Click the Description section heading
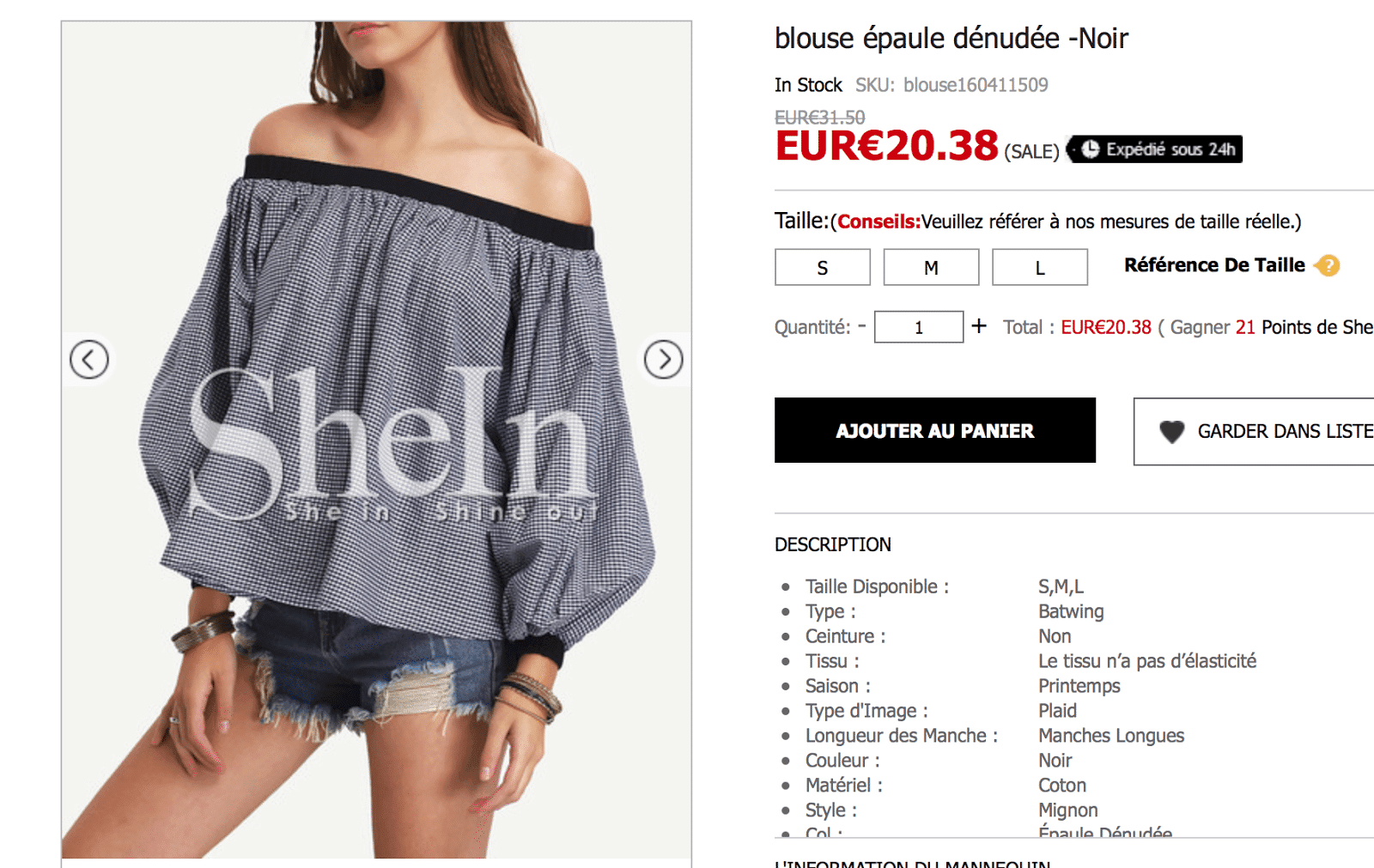1374x868 pixels. coord(833,544)
